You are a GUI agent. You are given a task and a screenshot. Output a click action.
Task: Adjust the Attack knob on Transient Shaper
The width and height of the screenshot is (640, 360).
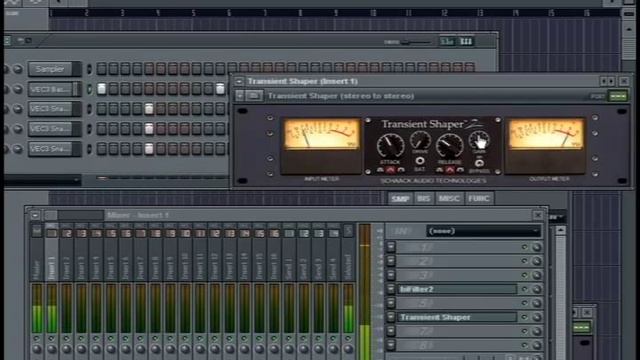click(x=390, y=146)
